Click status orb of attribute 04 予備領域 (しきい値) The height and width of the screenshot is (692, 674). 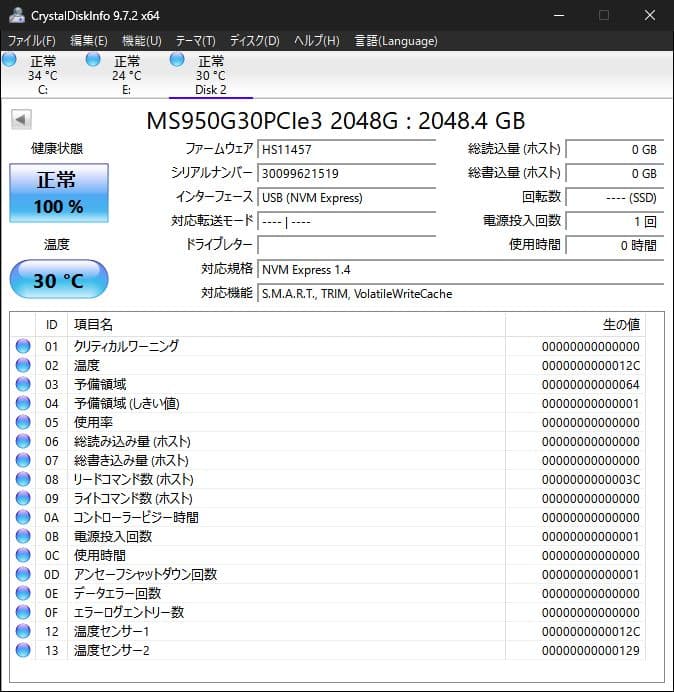23,403
